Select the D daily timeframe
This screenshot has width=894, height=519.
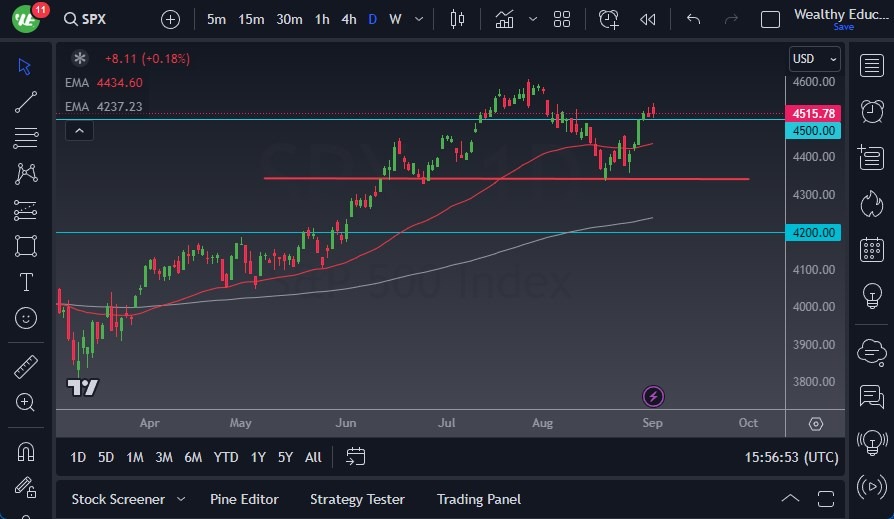(x=373, y=19)
